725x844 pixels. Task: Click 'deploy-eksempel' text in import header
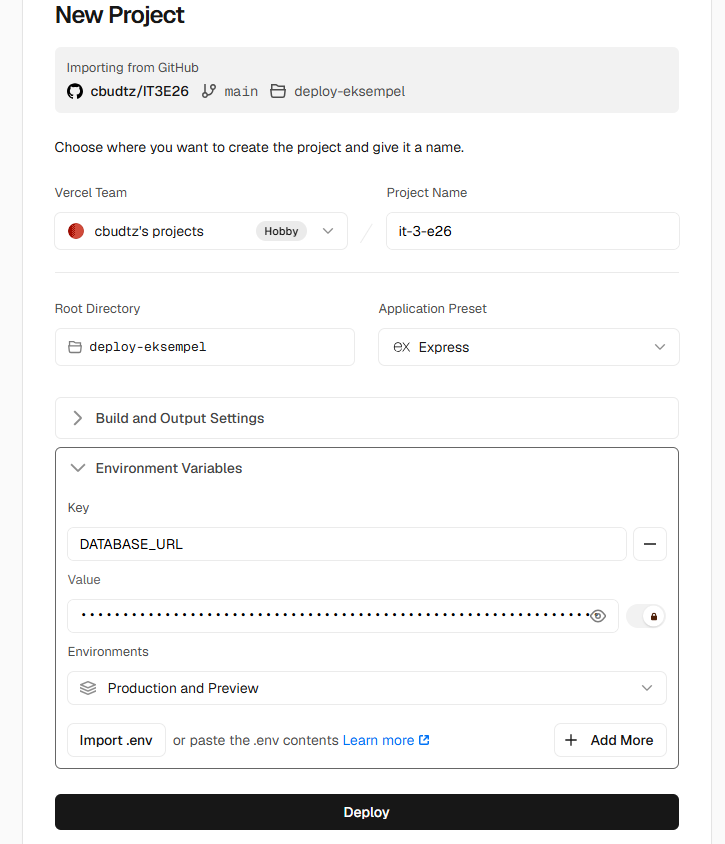click(349, 92)
